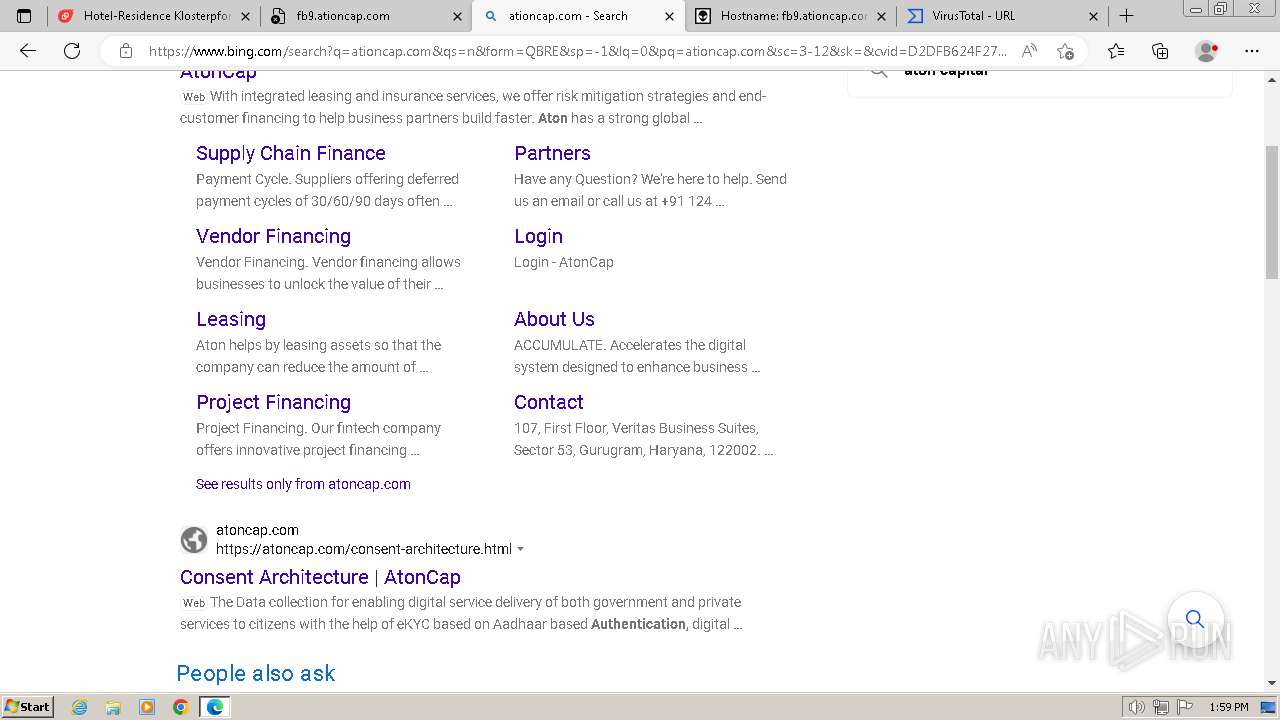1280x720 pixels.
Task: Open the Project Financing link
Action: [x=273, y=402]
